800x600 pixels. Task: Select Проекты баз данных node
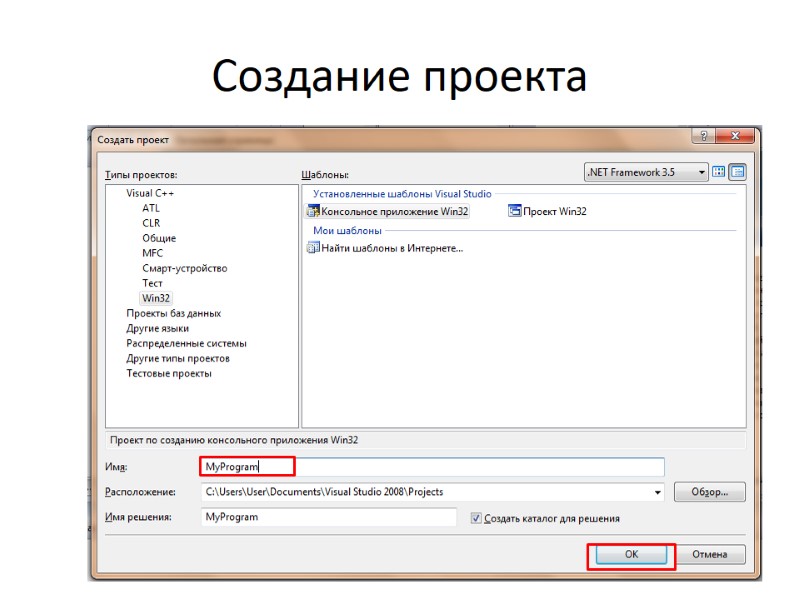[173, 313]
